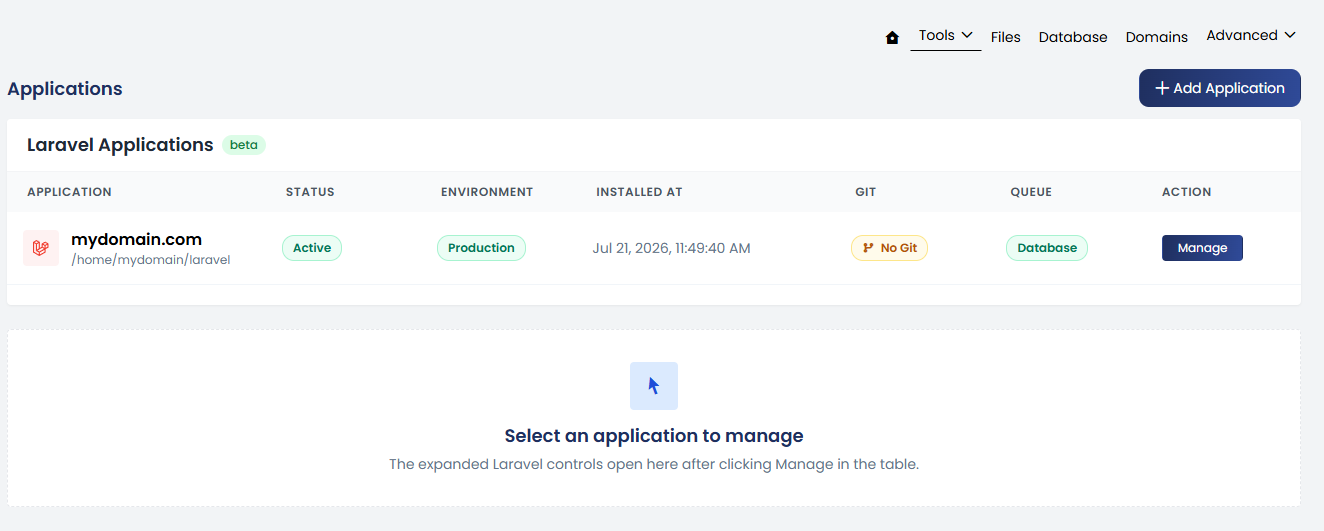This screenshot has height=531, width=1324.
Task: Go to the home icon in navigation
Action: pyautogui.click(x=892, y=37)
